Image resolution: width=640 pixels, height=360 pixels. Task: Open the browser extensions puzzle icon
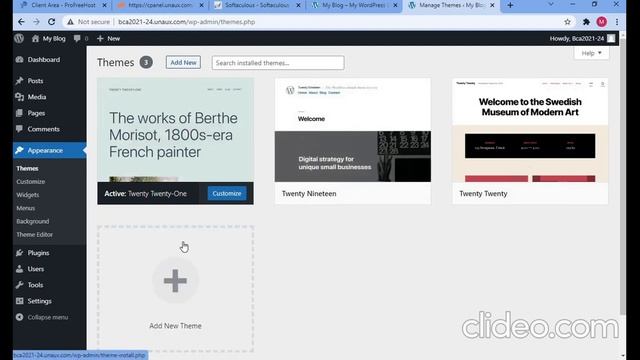click(x=586, y=22)
